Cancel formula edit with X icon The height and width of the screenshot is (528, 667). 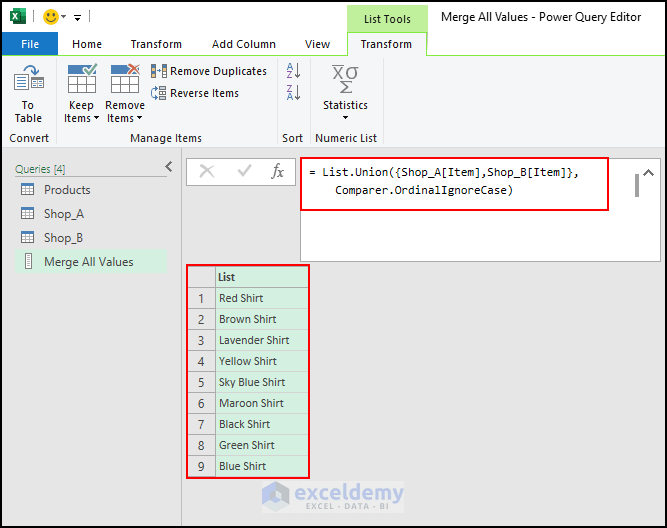pos(207,171)
